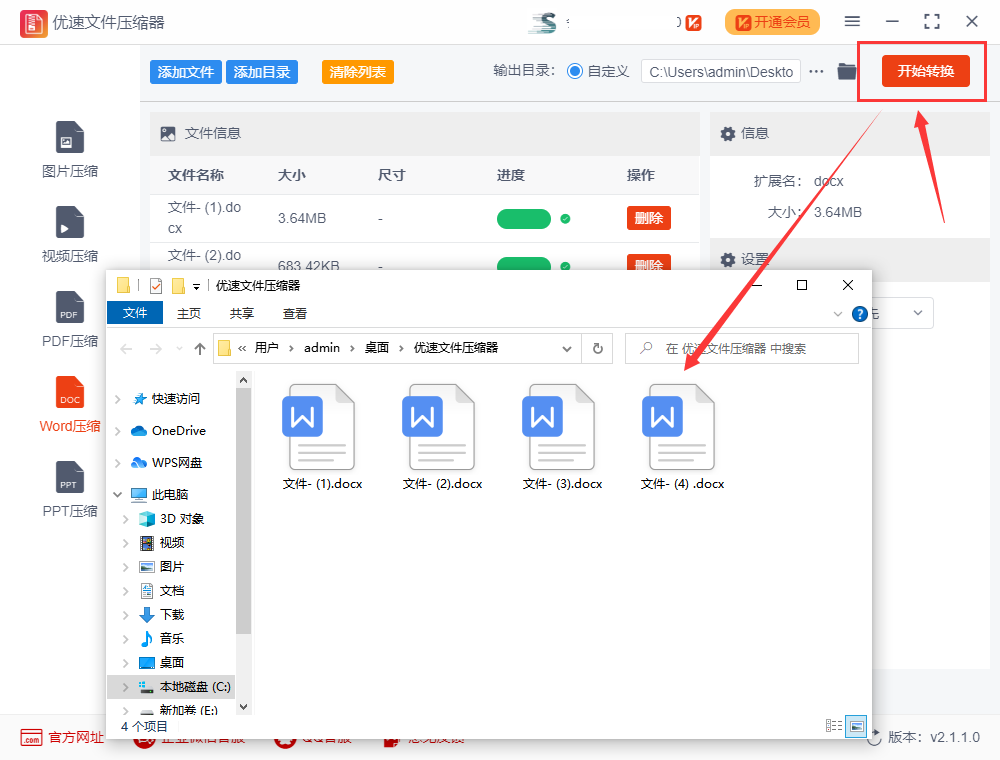
Task: Expand the Explorer ribbon chevron
Action: tap(837, 314)
